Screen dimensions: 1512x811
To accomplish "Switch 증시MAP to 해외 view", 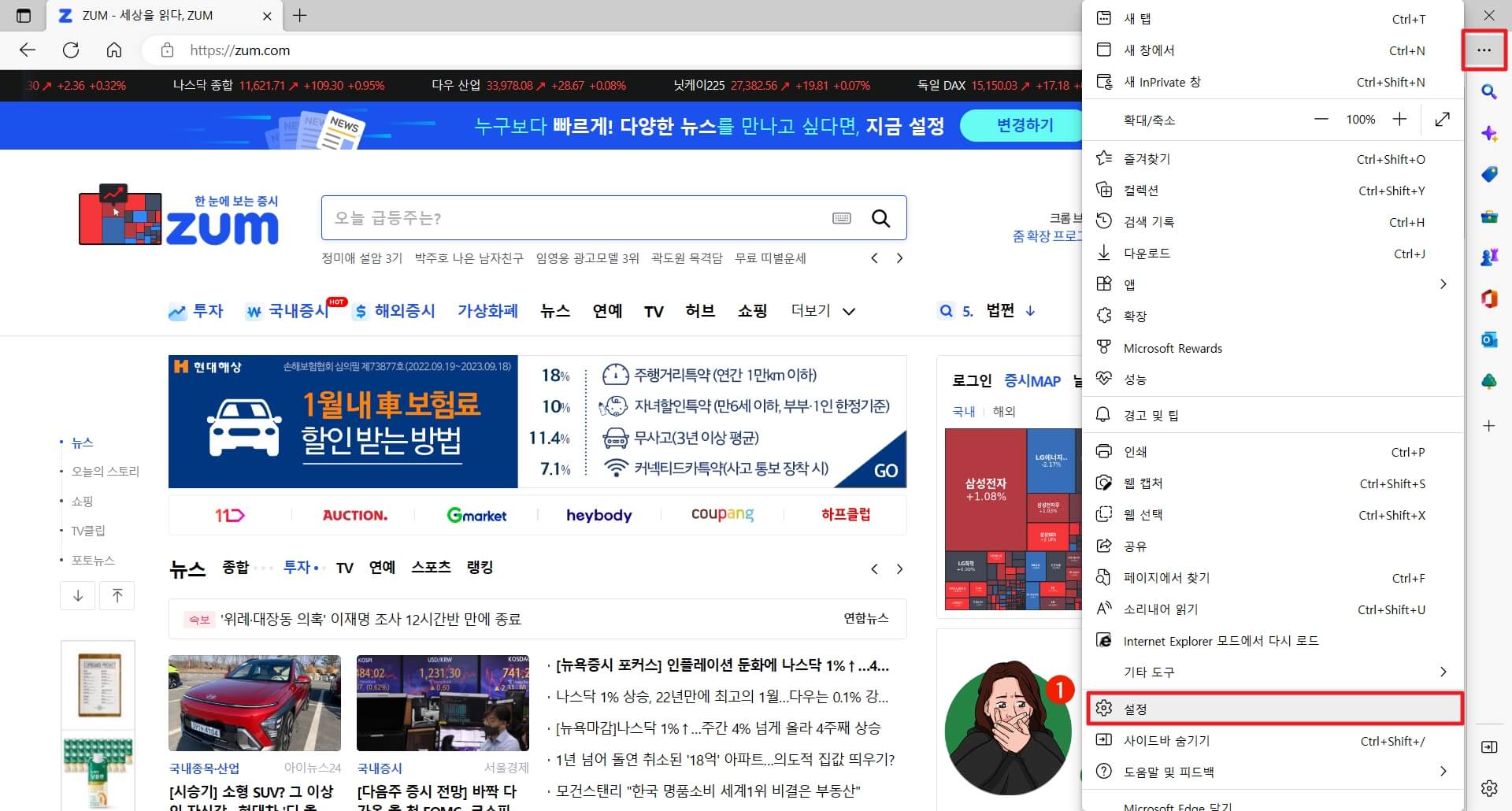I will [1004, 411].
